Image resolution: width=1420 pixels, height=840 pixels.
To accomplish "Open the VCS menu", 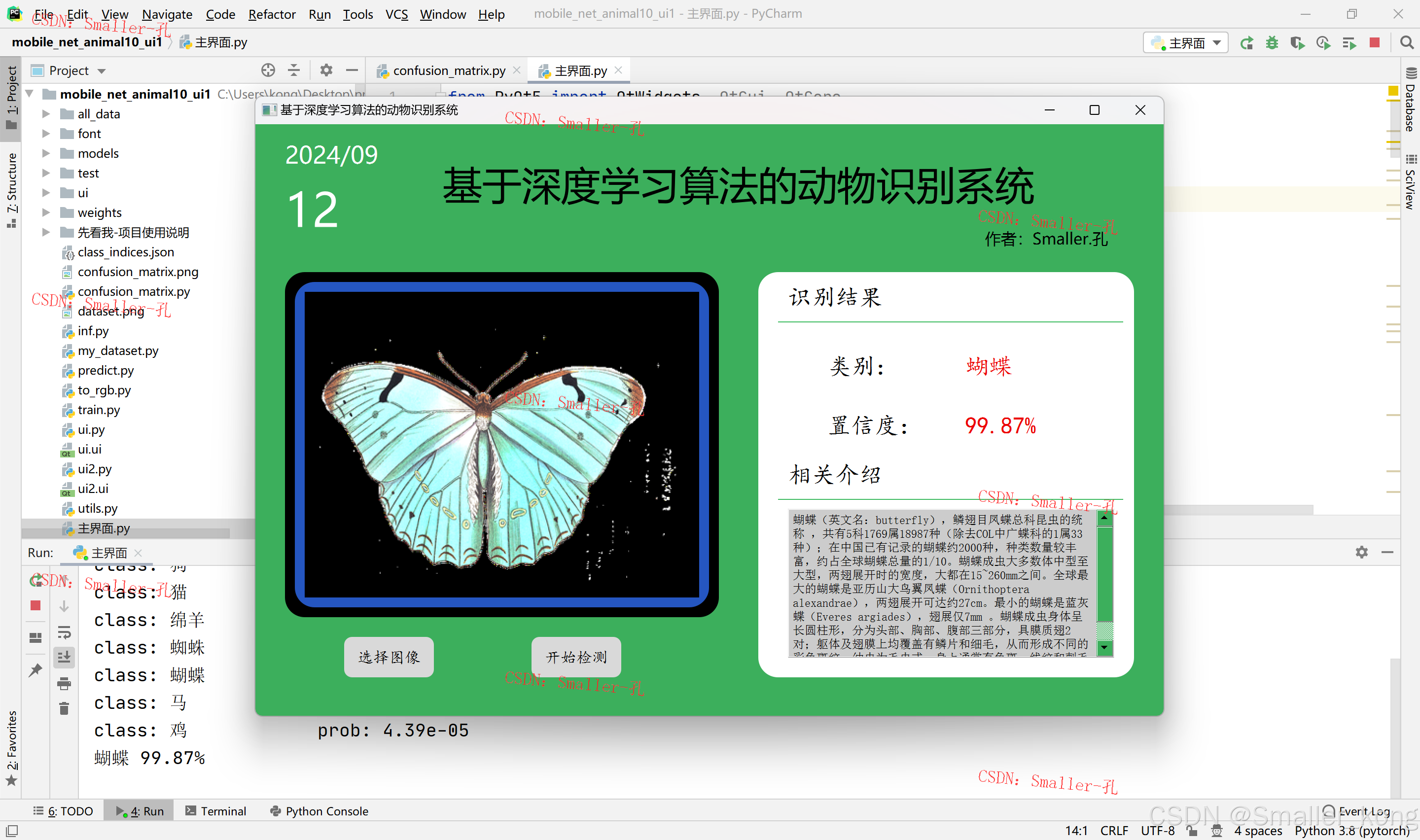I will pyautogui.click(x=396, y=14).
